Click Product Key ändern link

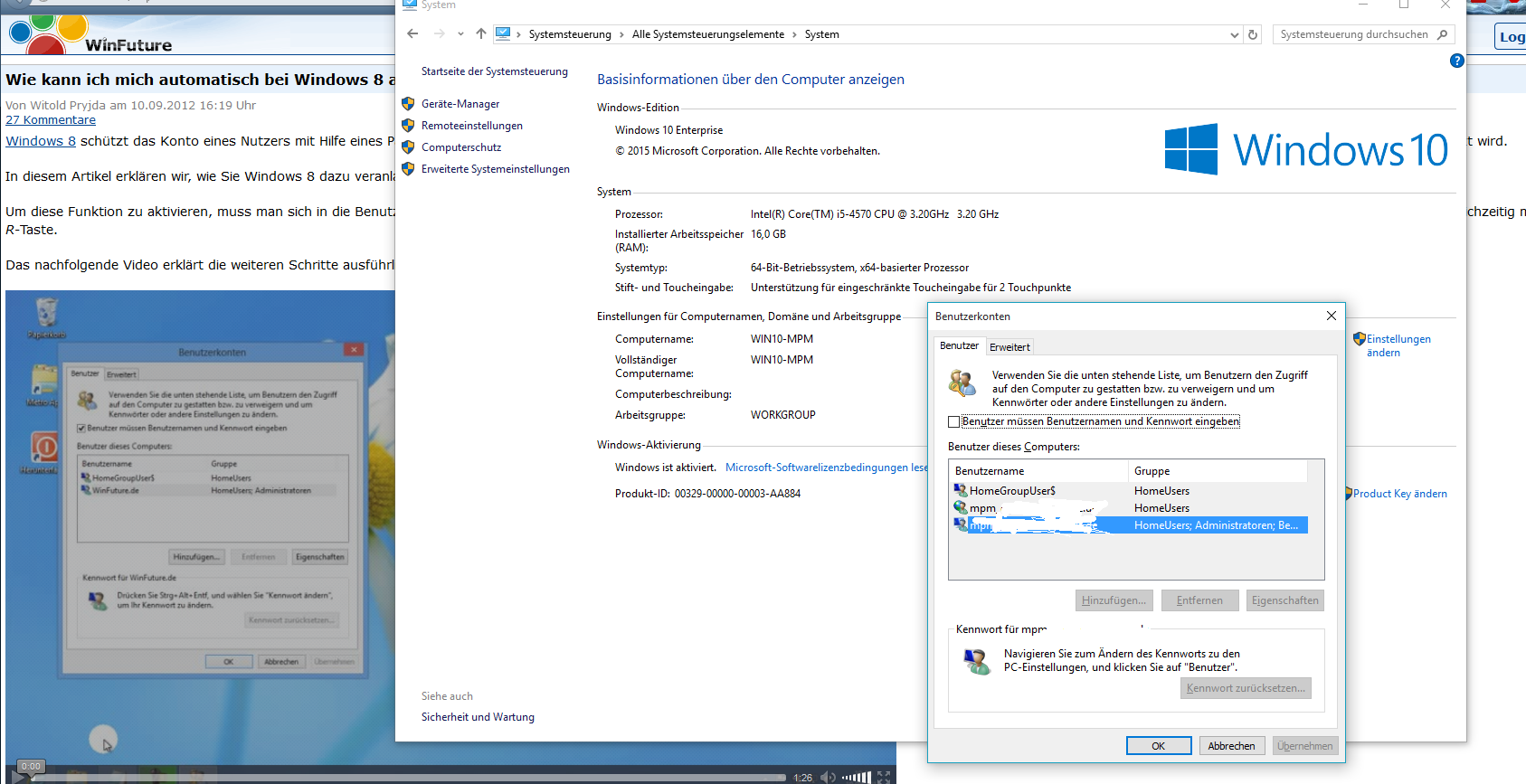tap(1400, 494)
